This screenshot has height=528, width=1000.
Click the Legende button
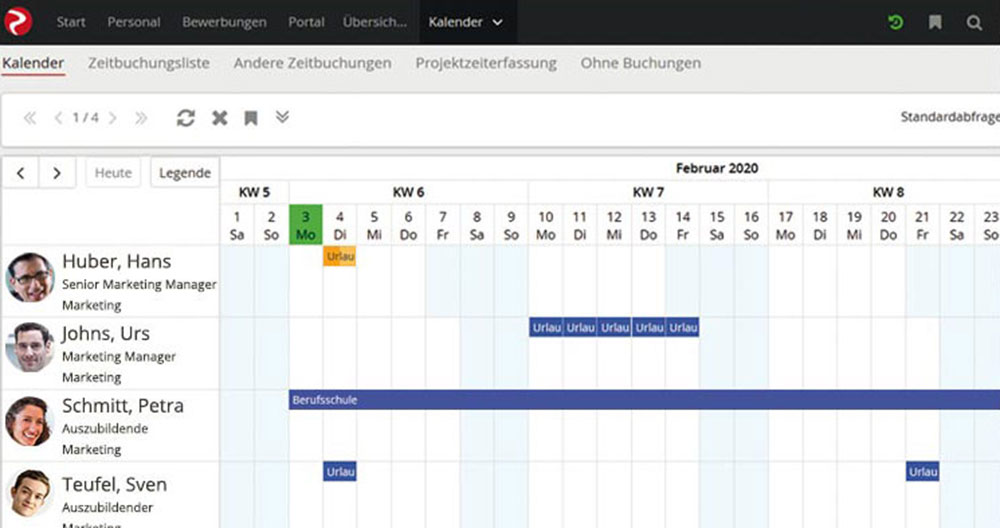pyautogui.click(x=185, y=173)
